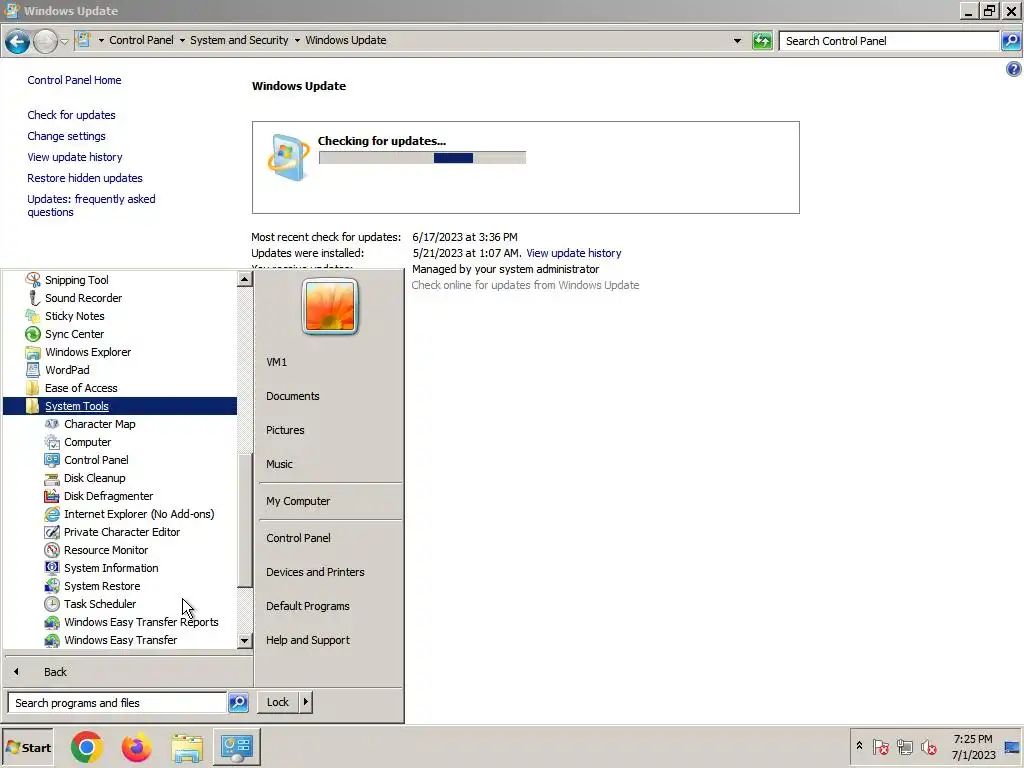Open Updates: frequently asked questions
This screenshot has width=1024, height=768.
(x=91, y=206)
